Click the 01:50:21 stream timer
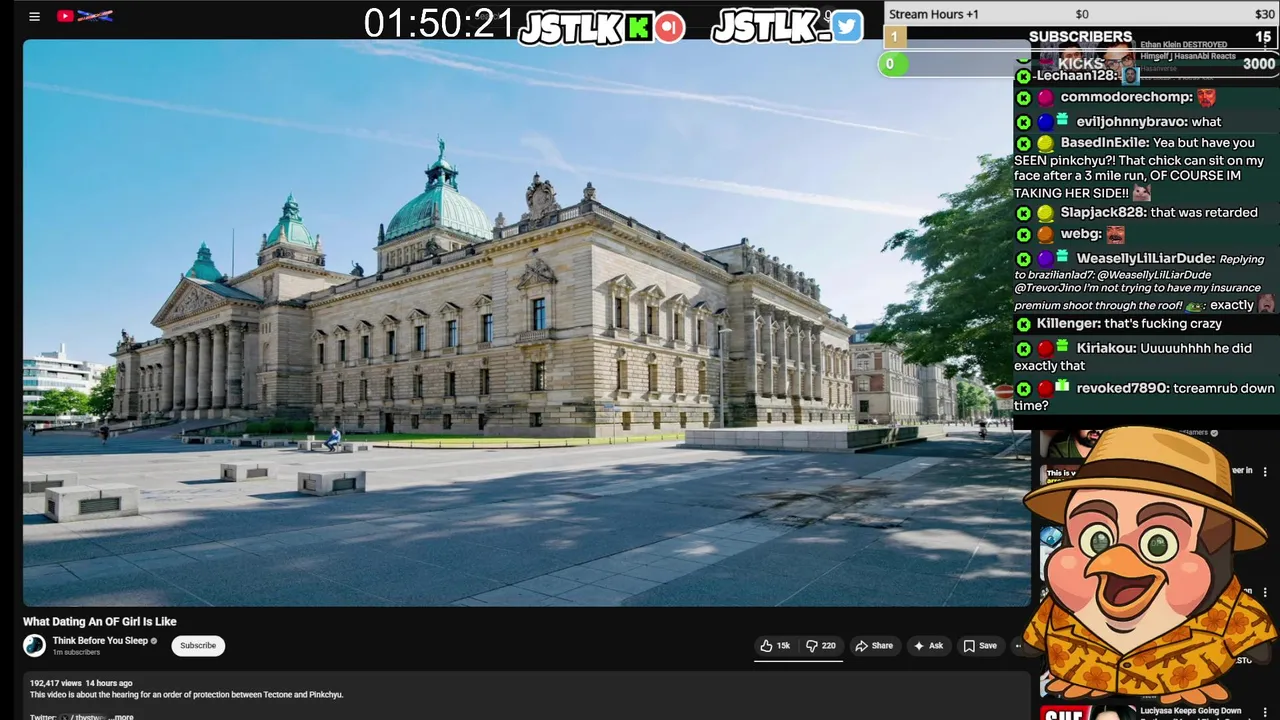 [439, 24]
